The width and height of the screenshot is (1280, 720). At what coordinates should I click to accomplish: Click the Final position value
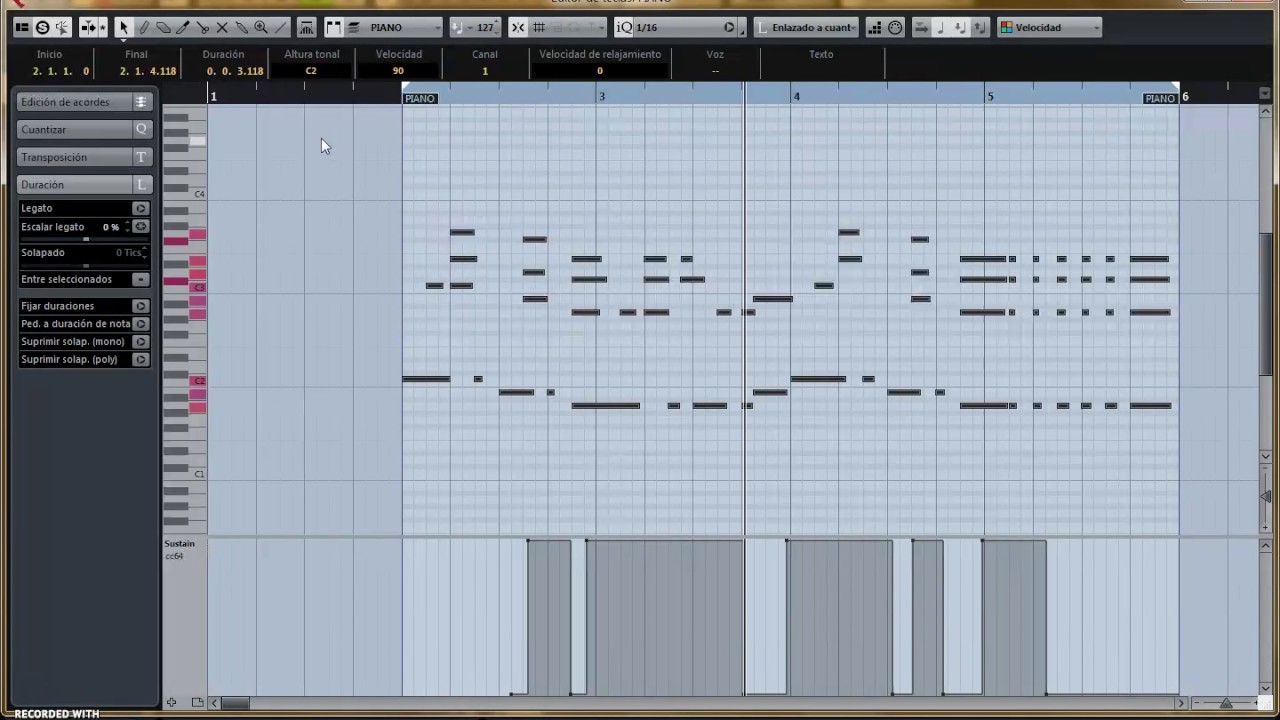tap(148, 71)
